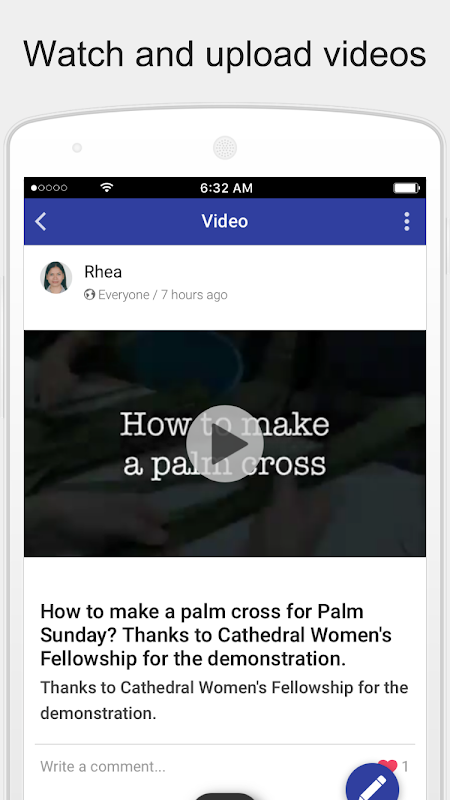Tap the signal strength dots
This screenshot has width=450, height=800.
point(49,188)
